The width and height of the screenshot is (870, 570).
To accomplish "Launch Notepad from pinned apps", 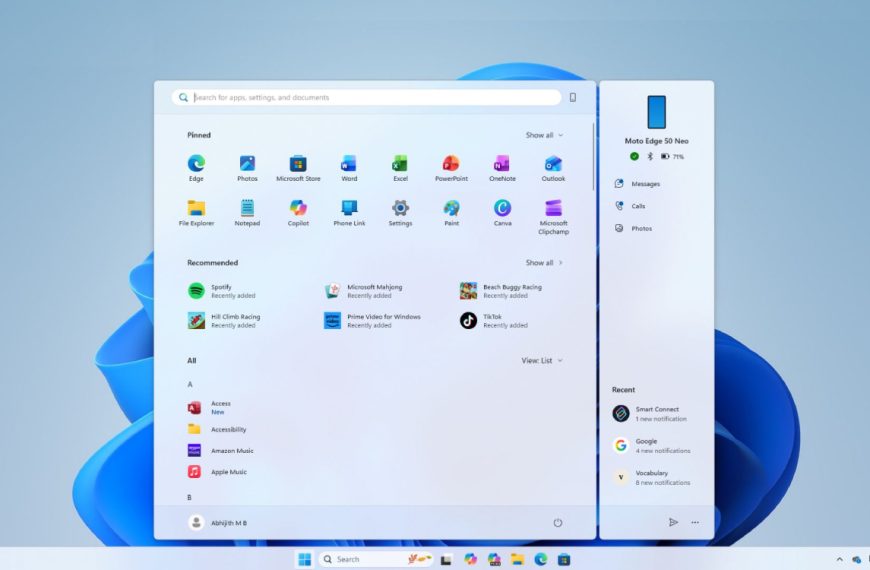I will pyautogui.click(x=247, y=213).
